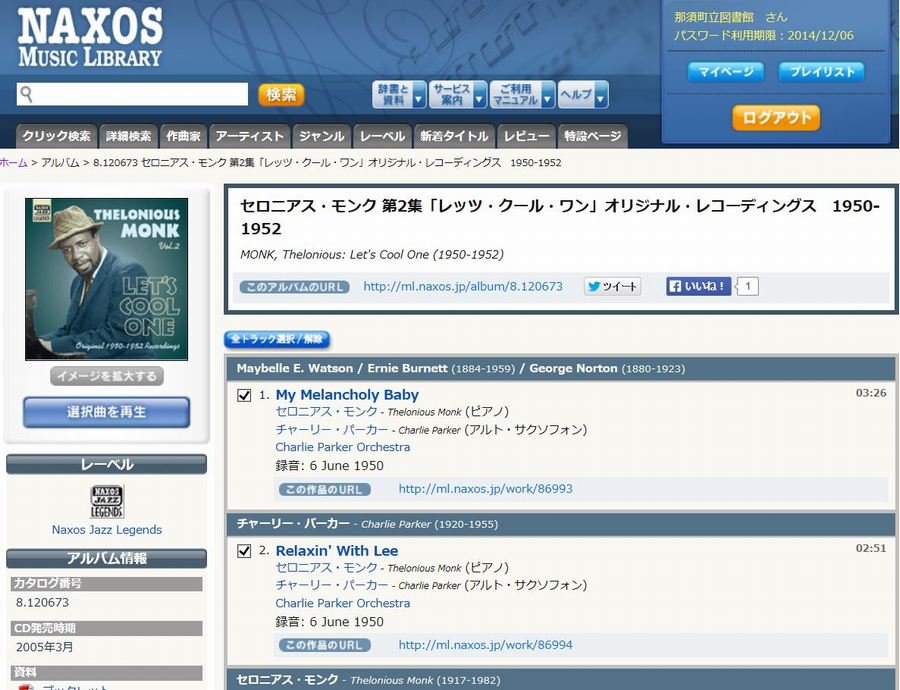
Task: Go to the 特設ページ tab
Action: coord(592,136)
